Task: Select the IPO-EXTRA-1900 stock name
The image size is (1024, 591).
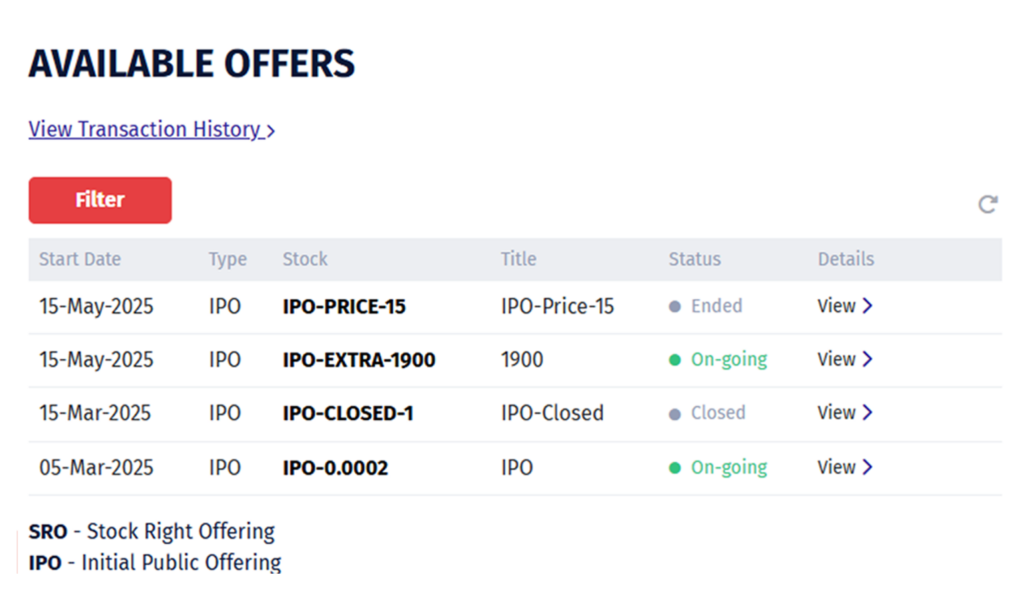Action: tap(359, 360)
